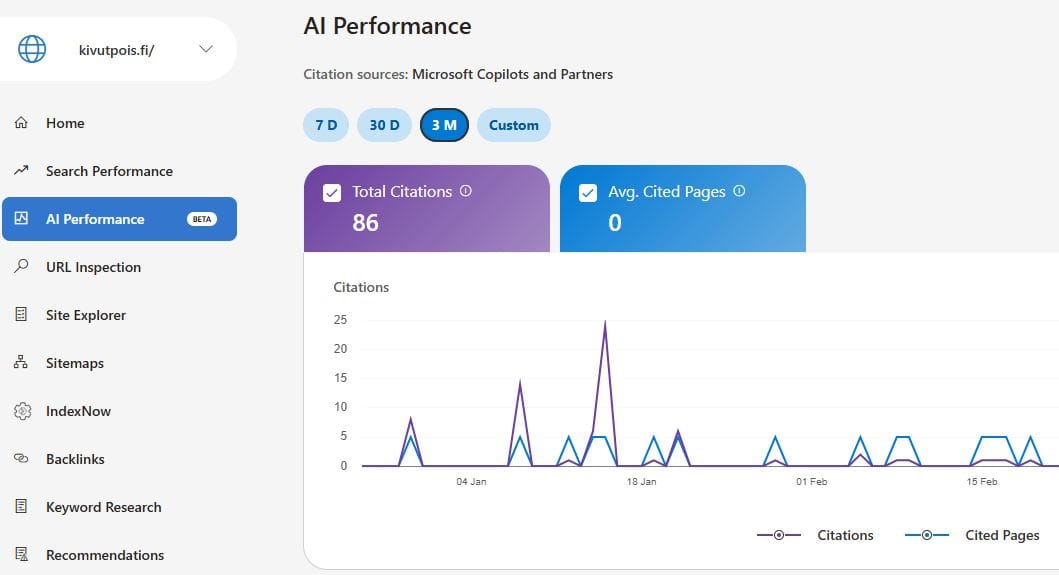Screen dimensions: 1059x575
Task: Open the Recommendations menu item
Action: (x=105, y=555)
